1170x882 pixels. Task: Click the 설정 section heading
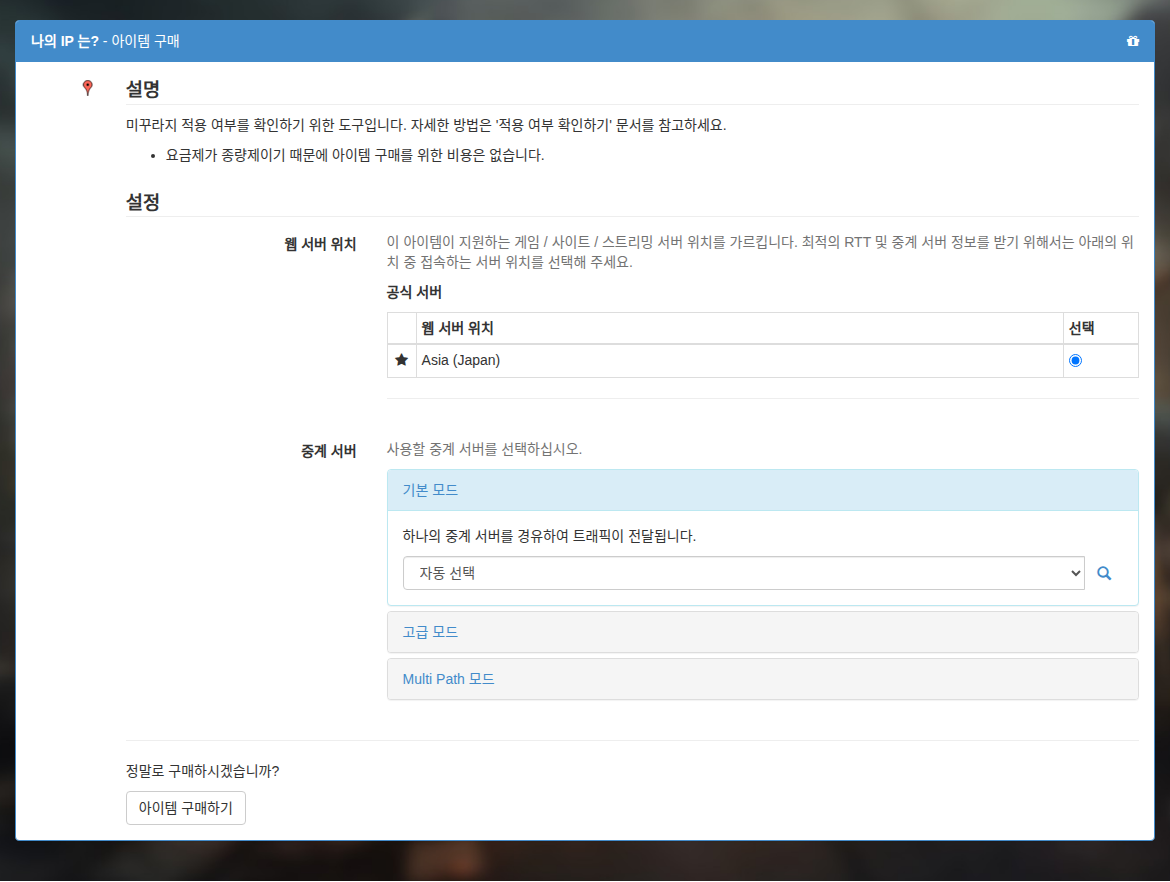point(143,201)
